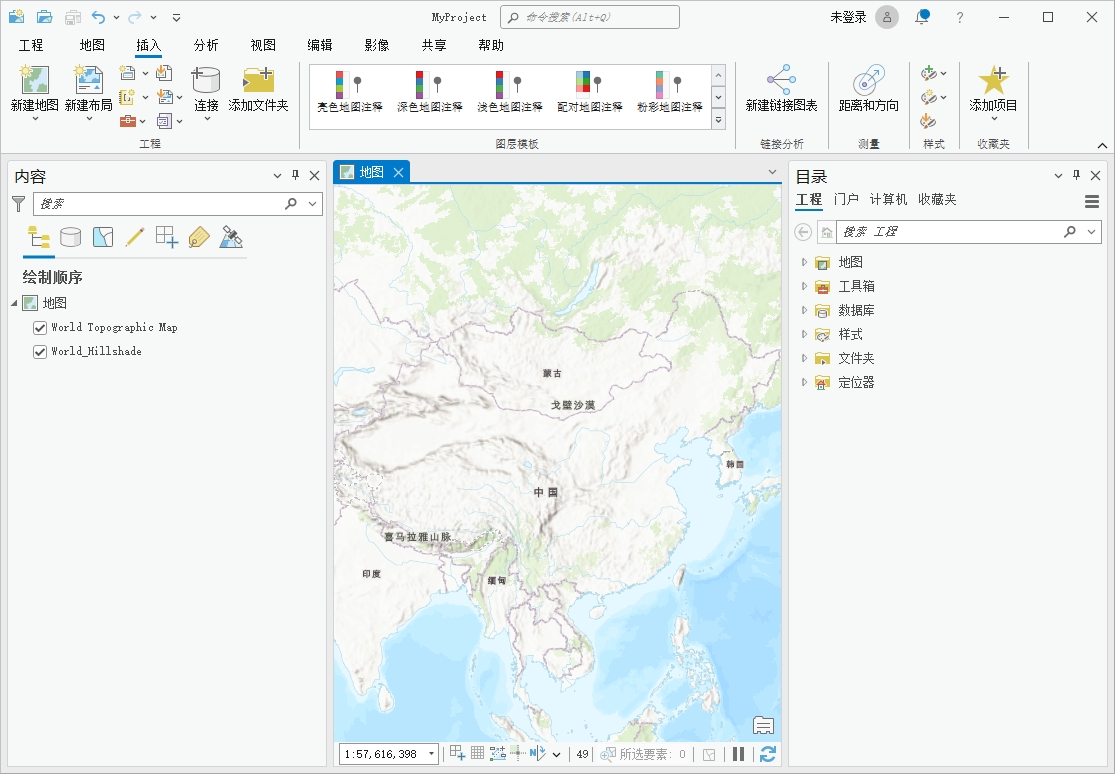This screenshot has width=1115, height=774.
Task: Select 亮色地图注释 layer template
Action: coord(349,92)
